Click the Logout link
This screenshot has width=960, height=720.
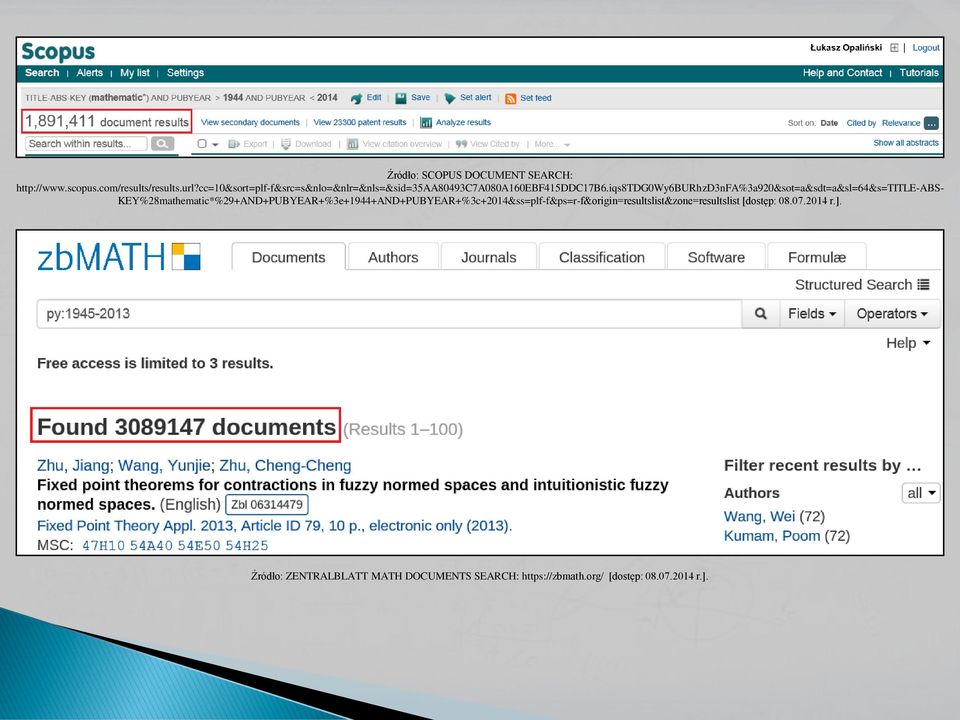[926, 48]
